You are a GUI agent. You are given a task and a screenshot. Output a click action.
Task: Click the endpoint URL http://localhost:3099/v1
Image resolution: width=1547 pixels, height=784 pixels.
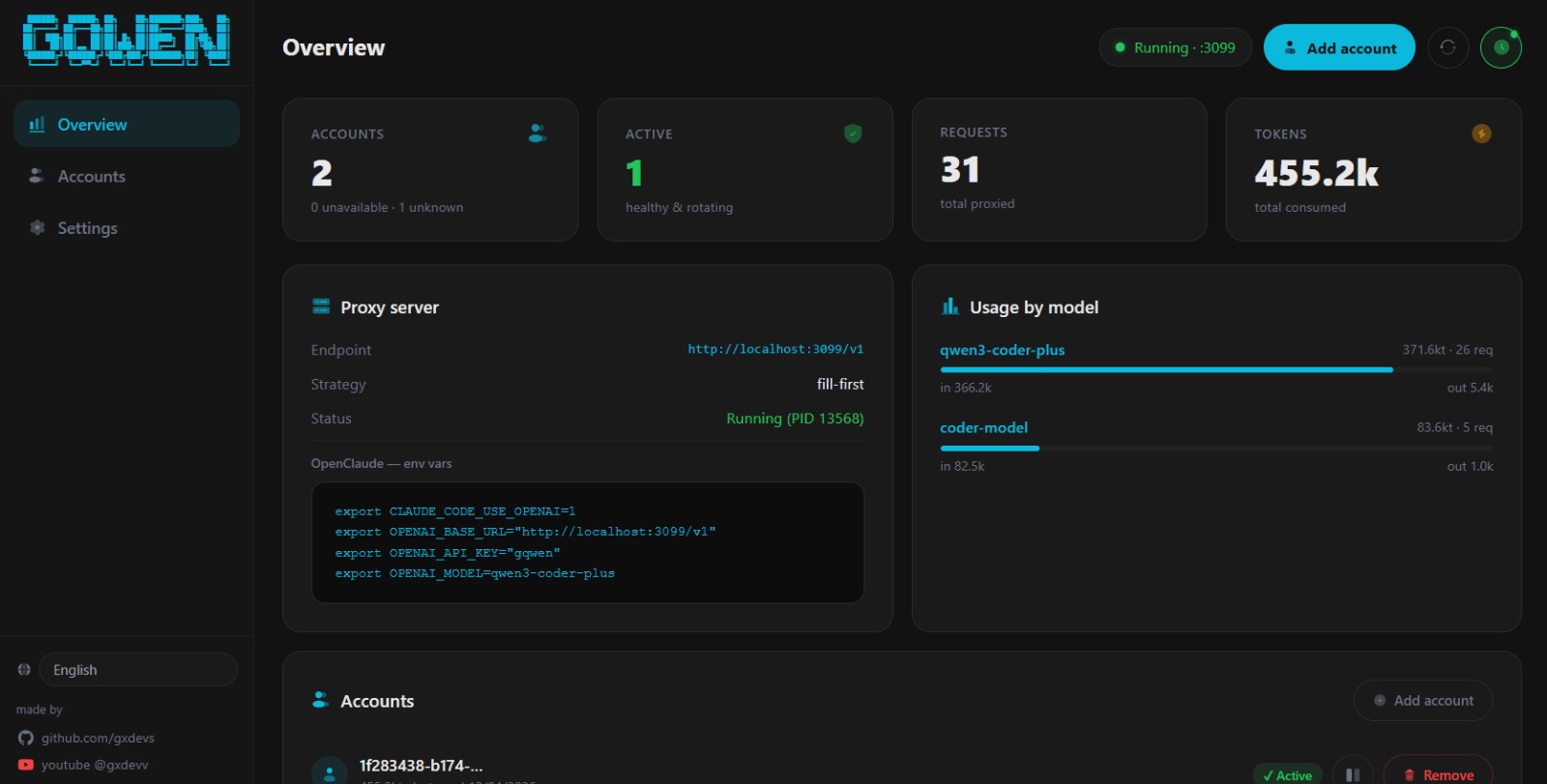[775, 349]
